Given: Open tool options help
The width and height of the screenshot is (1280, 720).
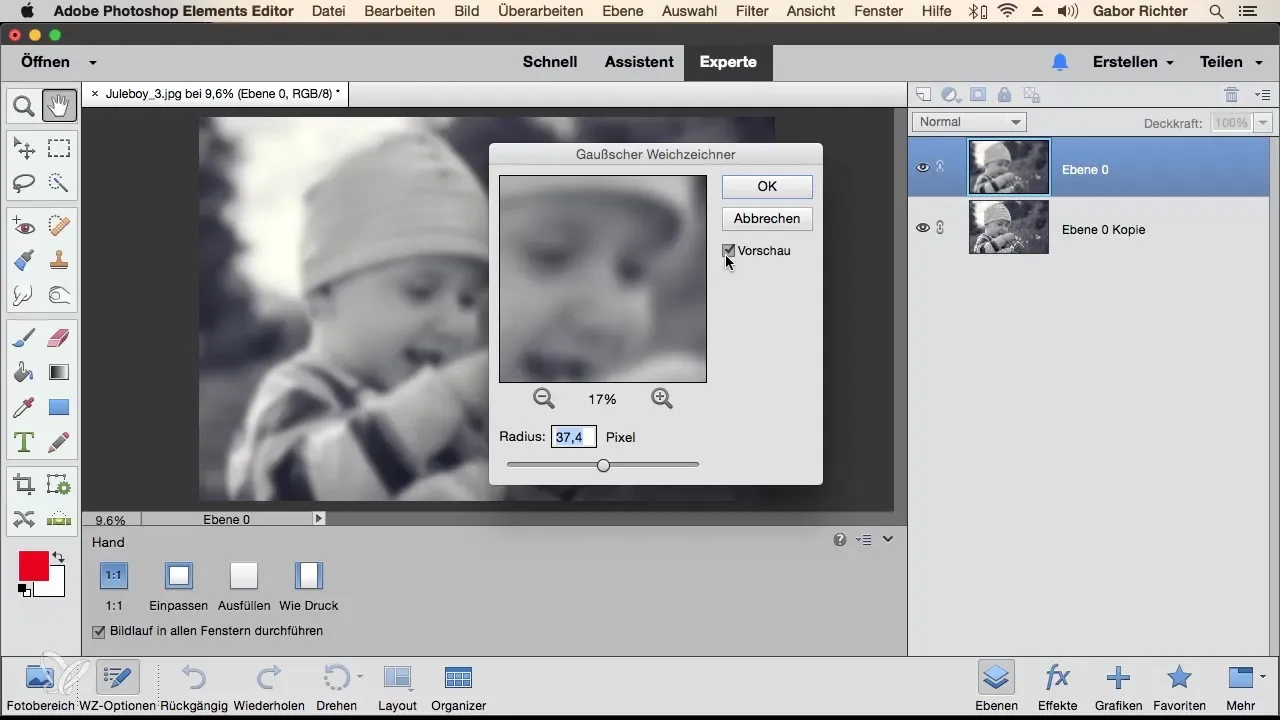Looking at the screenshot, I should tap(840, 540).
